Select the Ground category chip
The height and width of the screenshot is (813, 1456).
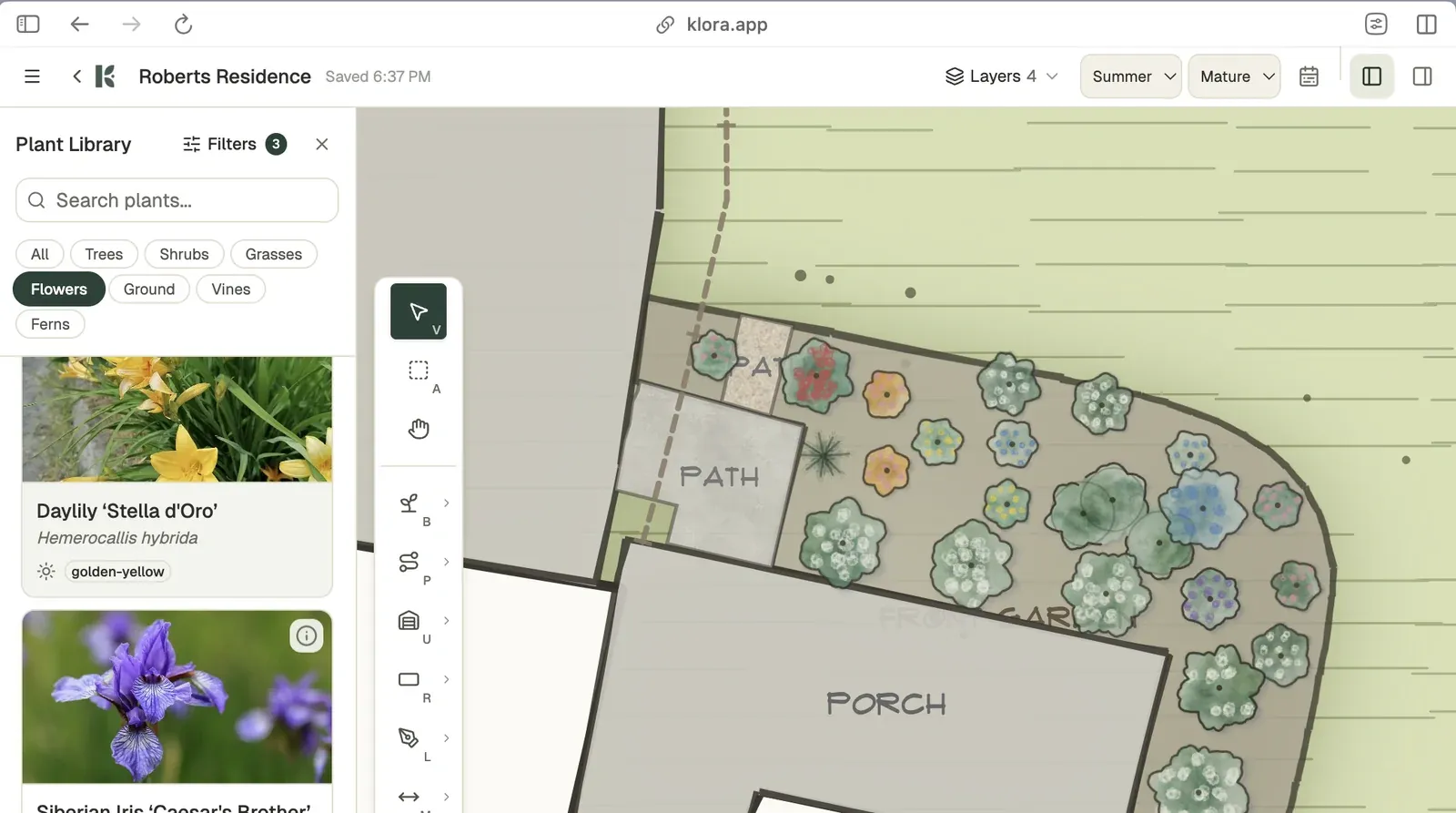149,290
